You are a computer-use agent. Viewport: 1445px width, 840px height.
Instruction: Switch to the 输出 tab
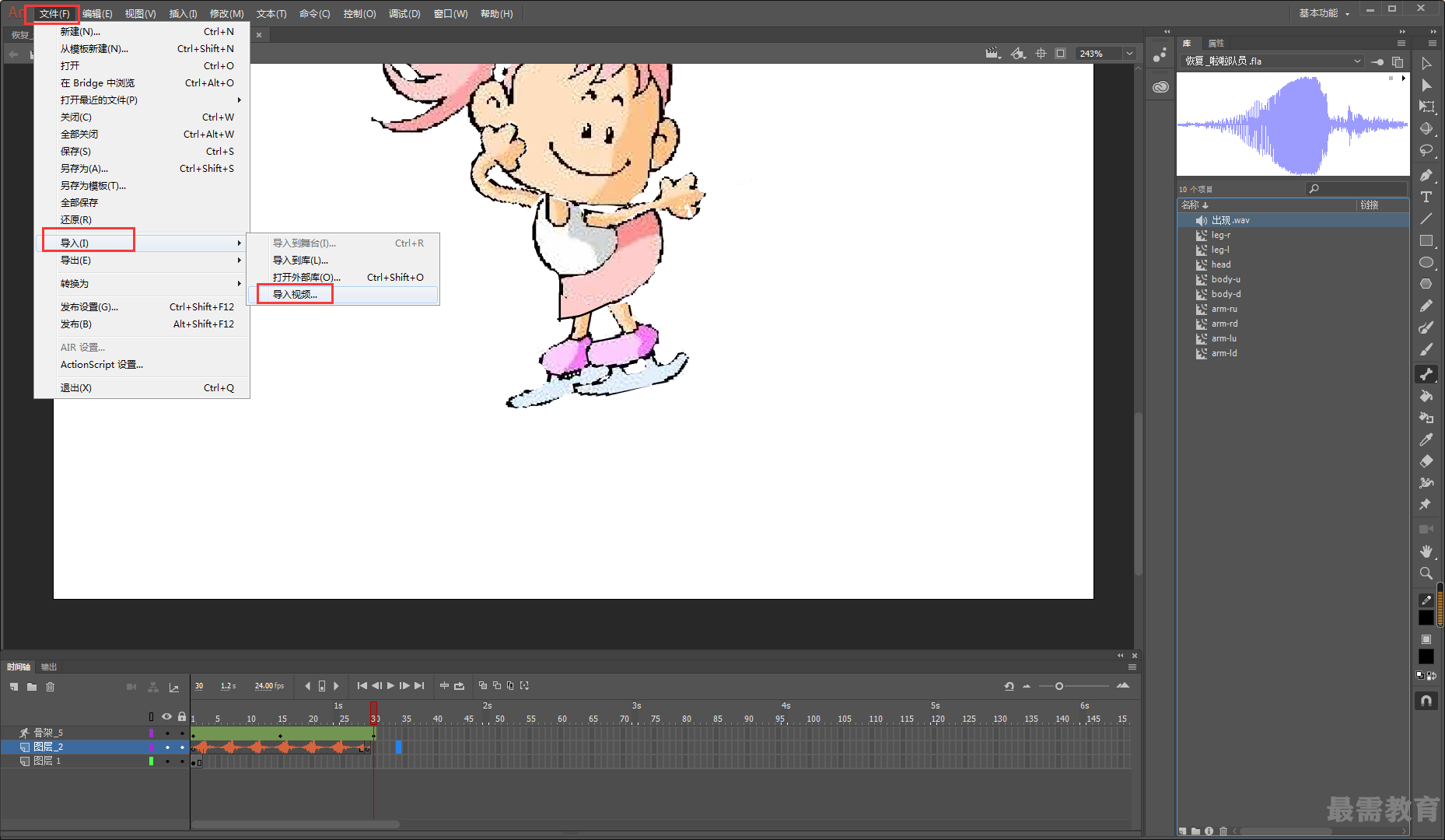(x=49, y=667)
